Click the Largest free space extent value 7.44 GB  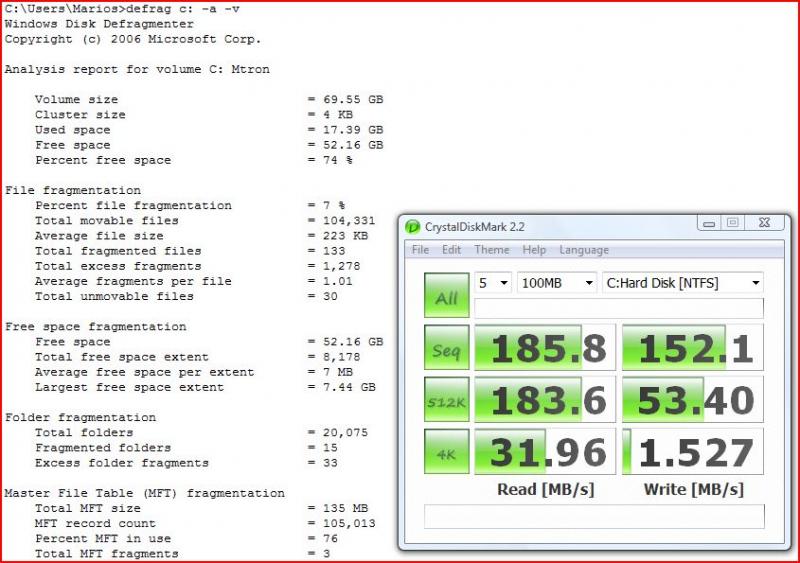coord(349,387)
